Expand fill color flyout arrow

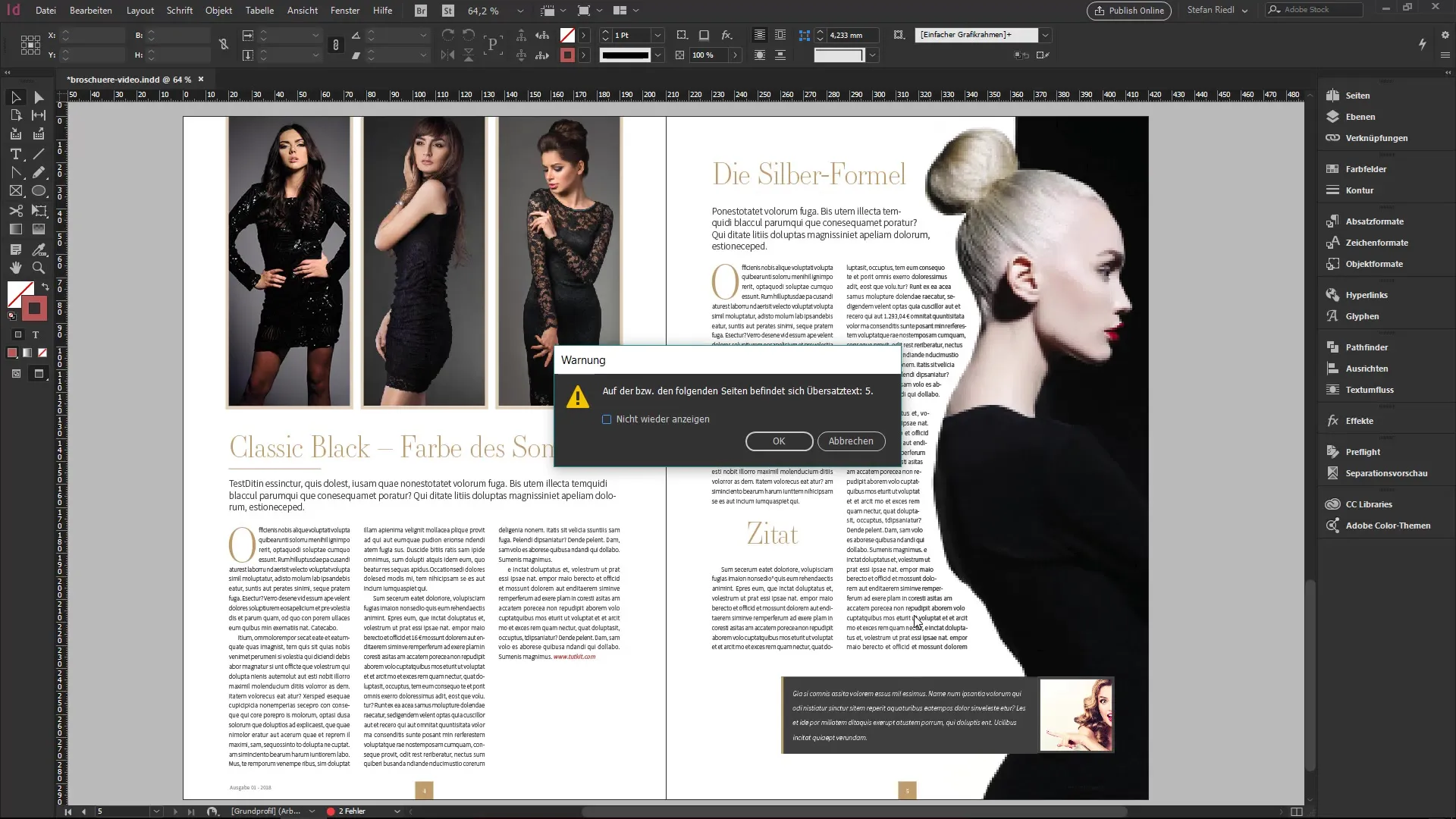tap(583, 35)
